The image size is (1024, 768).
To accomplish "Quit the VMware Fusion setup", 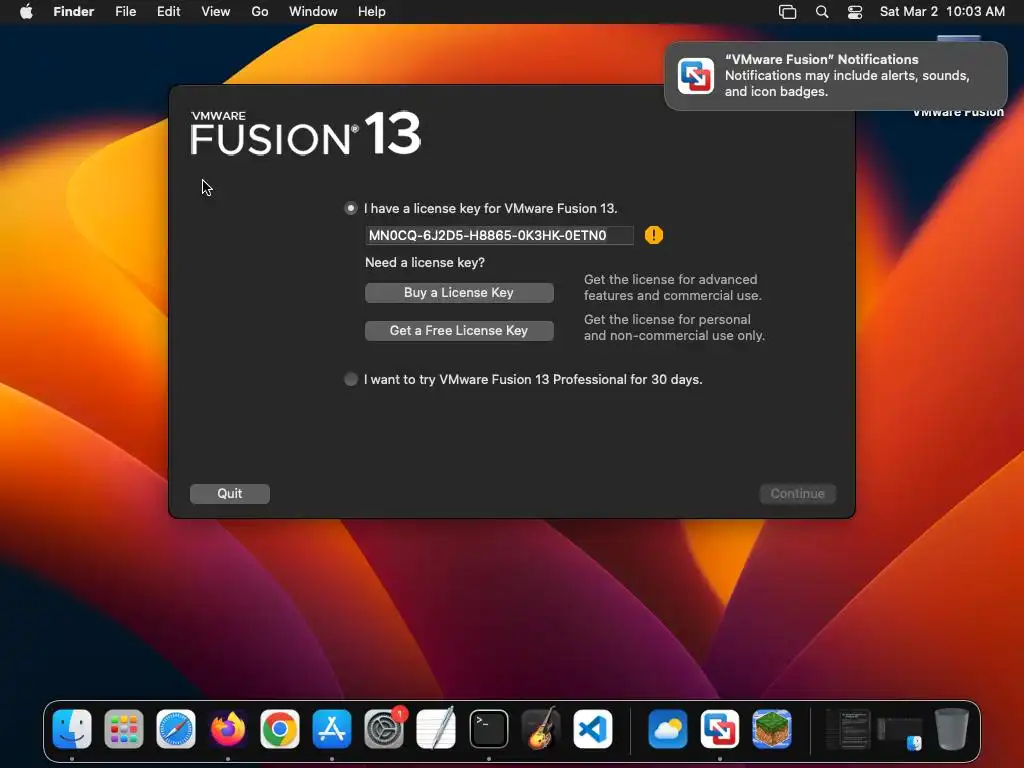I will (x=230, y=494).
